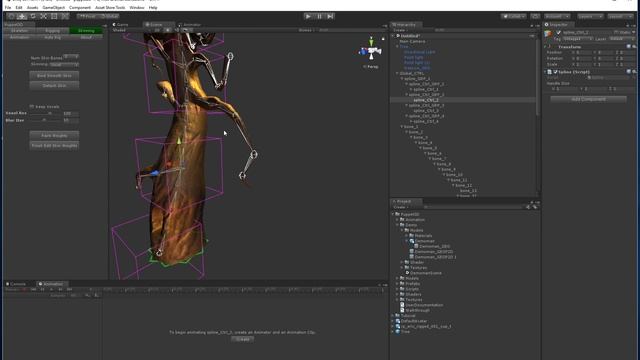Open the Shaded draw mode dropdown
This screenshot has height=360, width=640.
[x=131, y=30]
